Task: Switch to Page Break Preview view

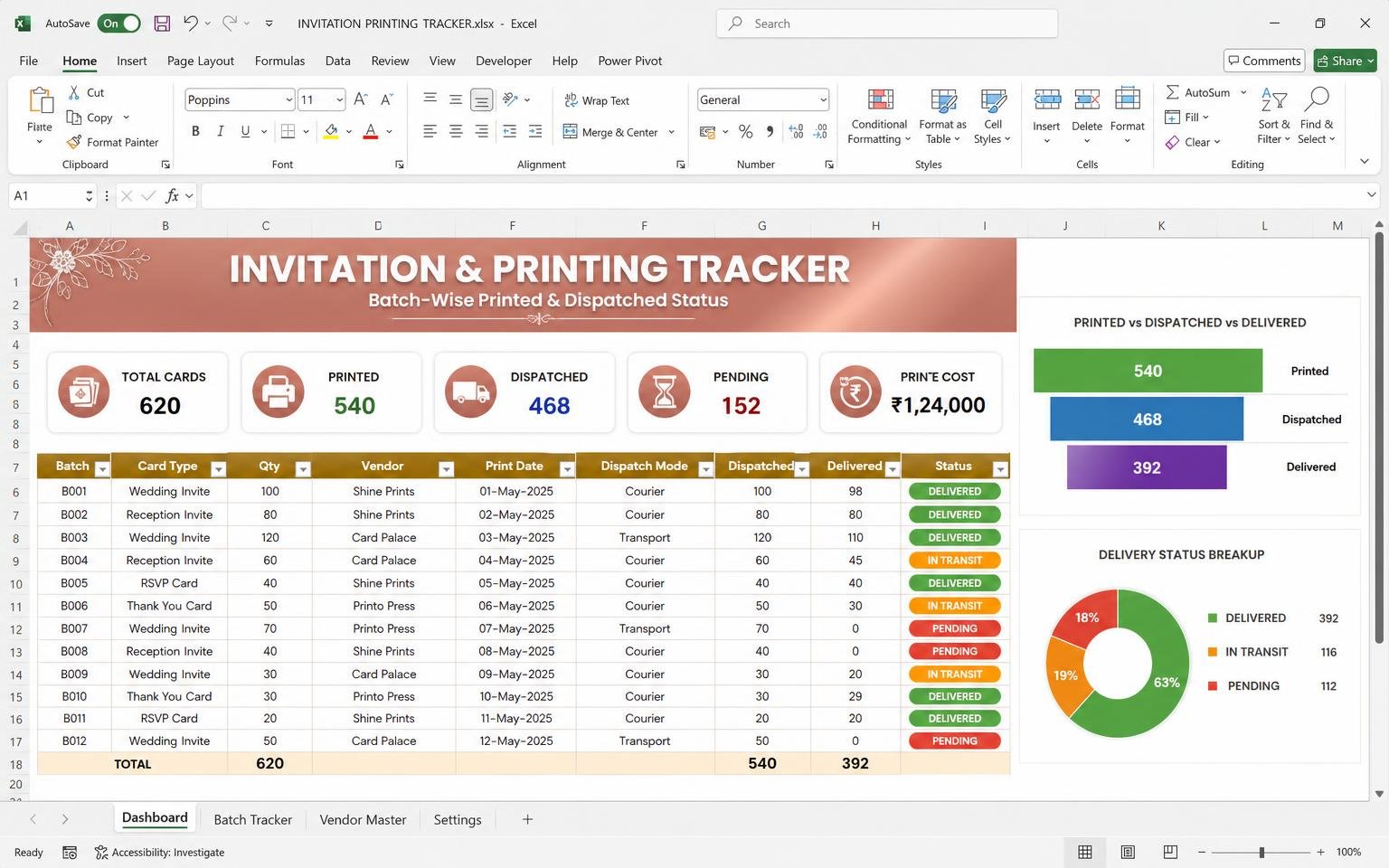Action: point(1170,852)
